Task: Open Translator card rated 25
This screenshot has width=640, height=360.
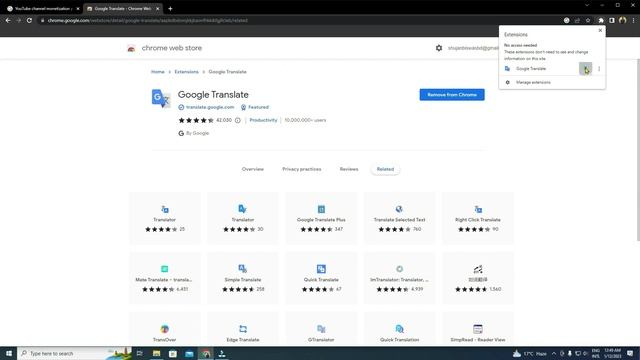Action: tap(165, 218)
